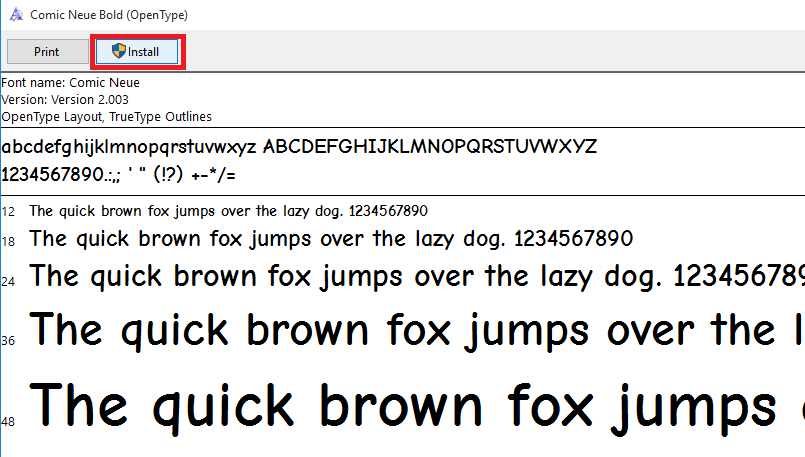Click the size label "24"

[x=8, y=281]
